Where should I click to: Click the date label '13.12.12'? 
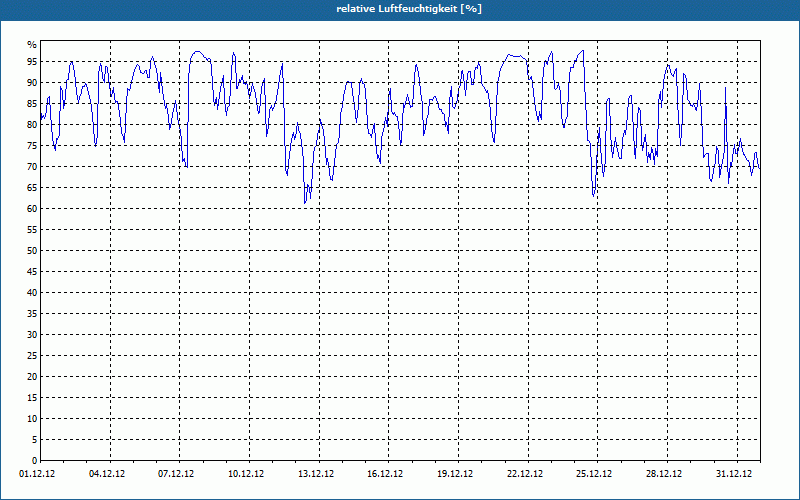(316, 474)
